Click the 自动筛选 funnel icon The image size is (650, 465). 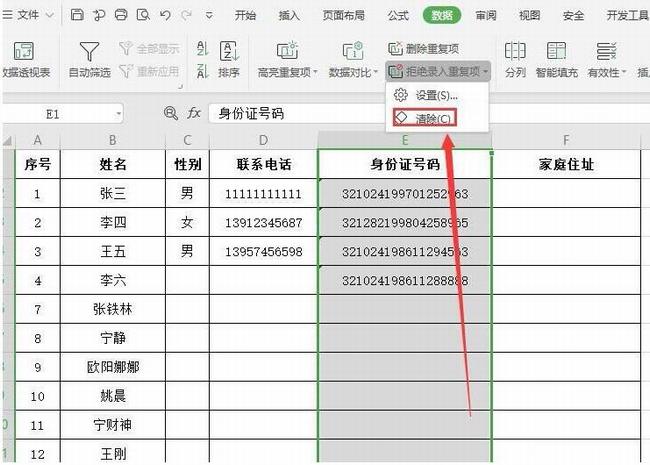[x=89, y=51]
